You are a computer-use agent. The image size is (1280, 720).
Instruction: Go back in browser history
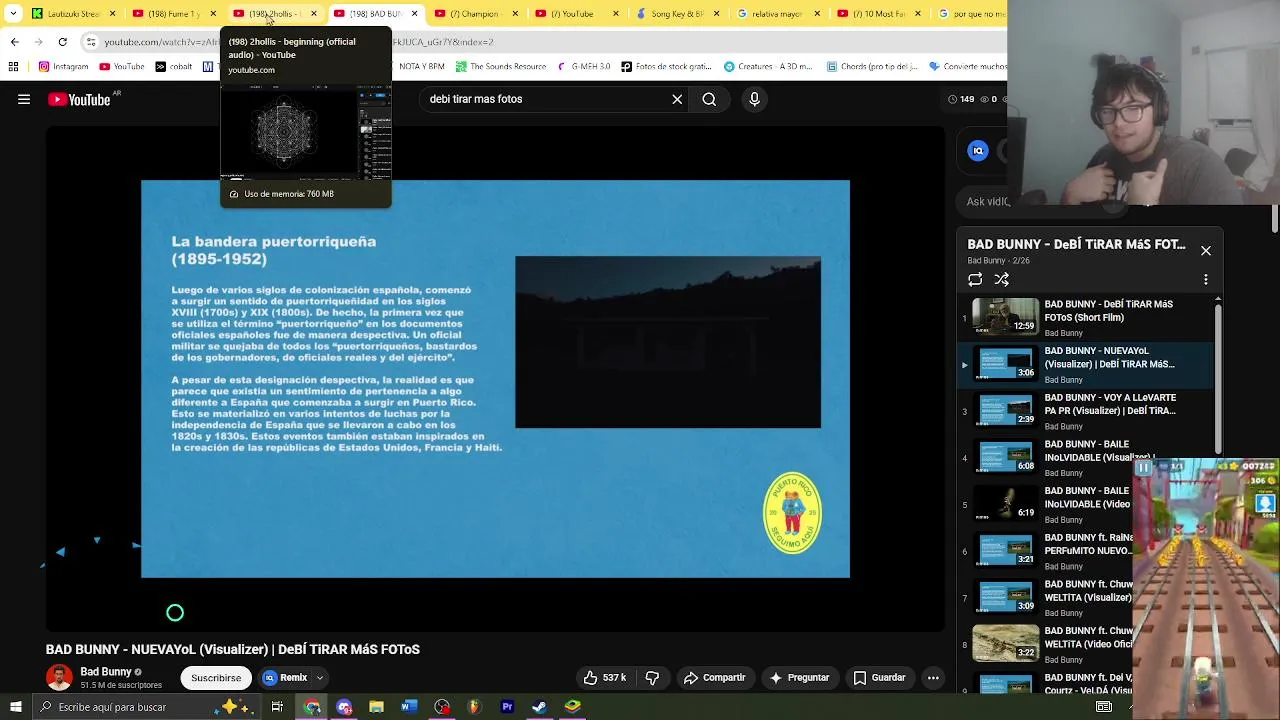point(14,42)
